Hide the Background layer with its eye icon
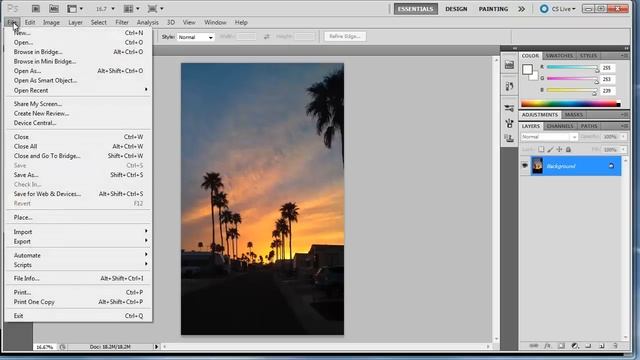The image size is (640, 360). pyautogui.click(x=525, y=166)
